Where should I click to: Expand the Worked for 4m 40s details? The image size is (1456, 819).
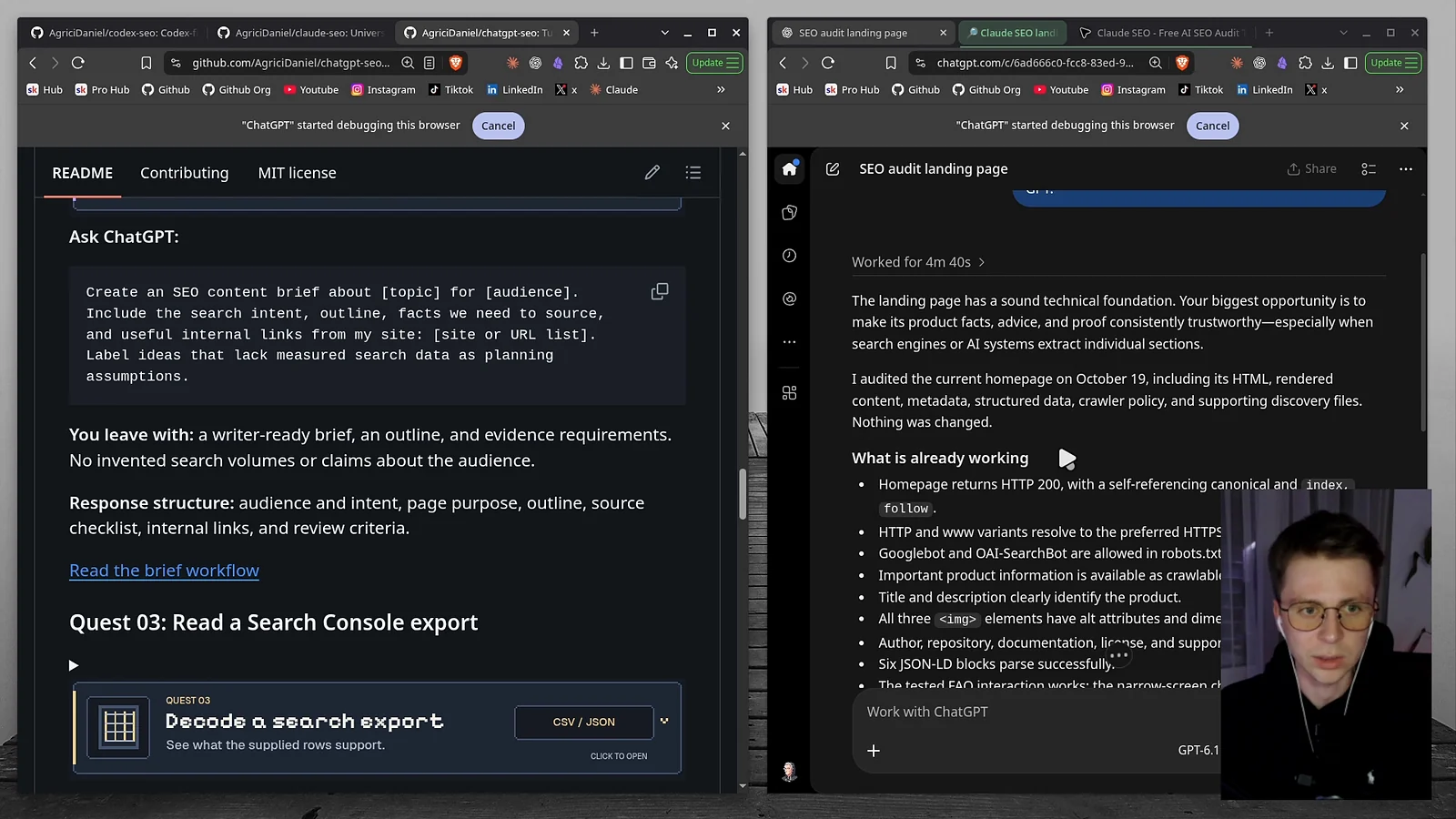[918, 262]
